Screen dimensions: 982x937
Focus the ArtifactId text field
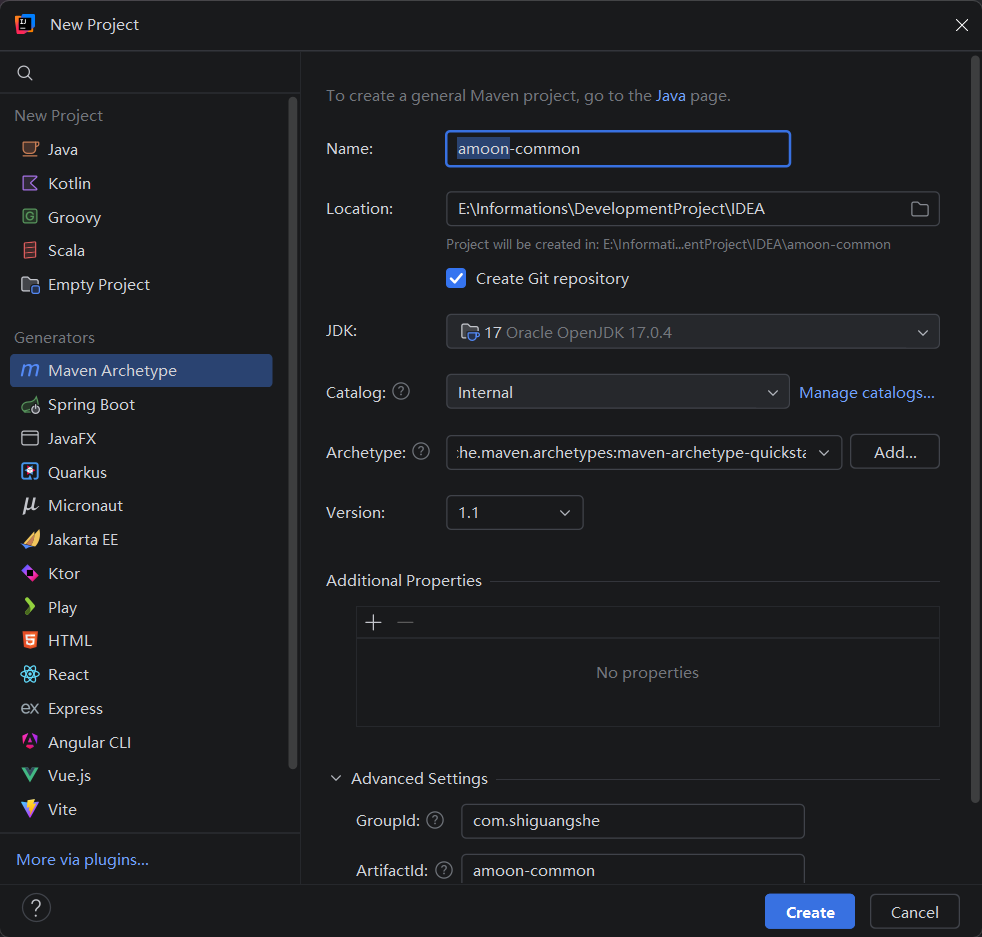click(x=633, y=869)
